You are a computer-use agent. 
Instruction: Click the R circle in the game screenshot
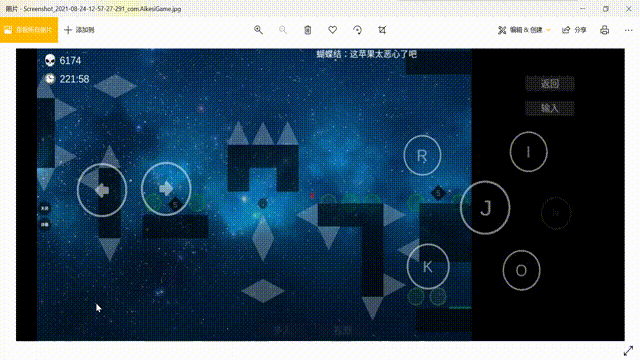point(422,156)
